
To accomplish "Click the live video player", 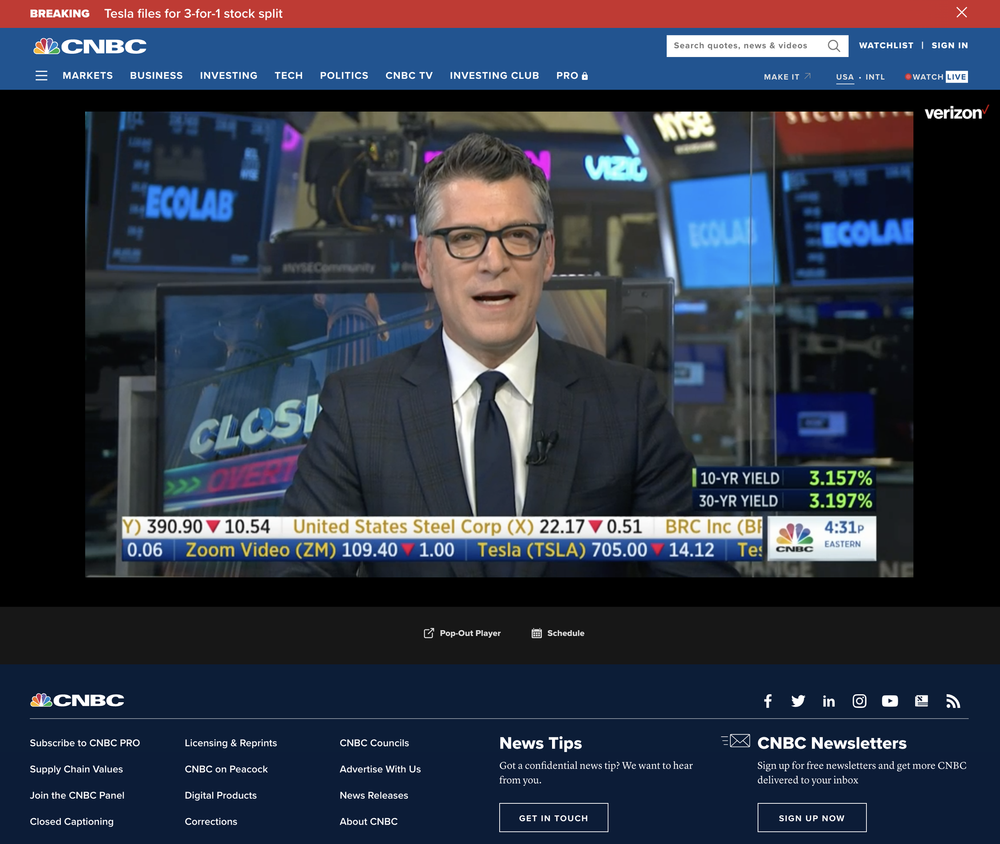I will pos(499,344).
